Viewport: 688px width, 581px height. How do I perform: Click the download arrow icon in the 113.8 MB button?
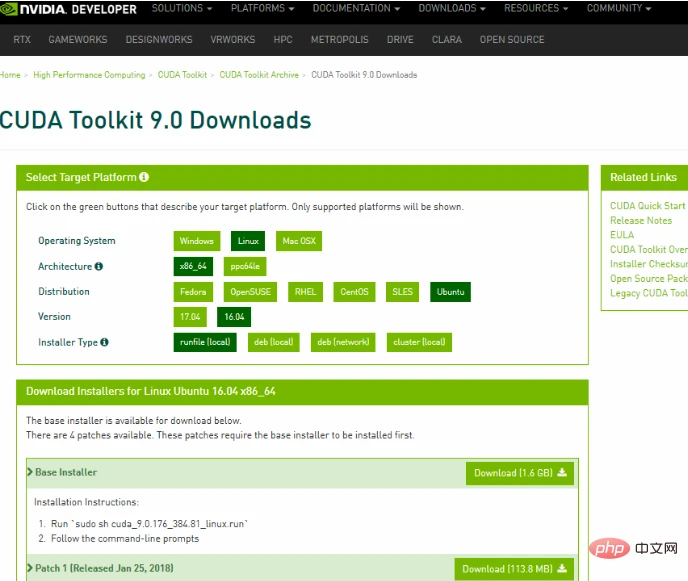click(562, 569)
